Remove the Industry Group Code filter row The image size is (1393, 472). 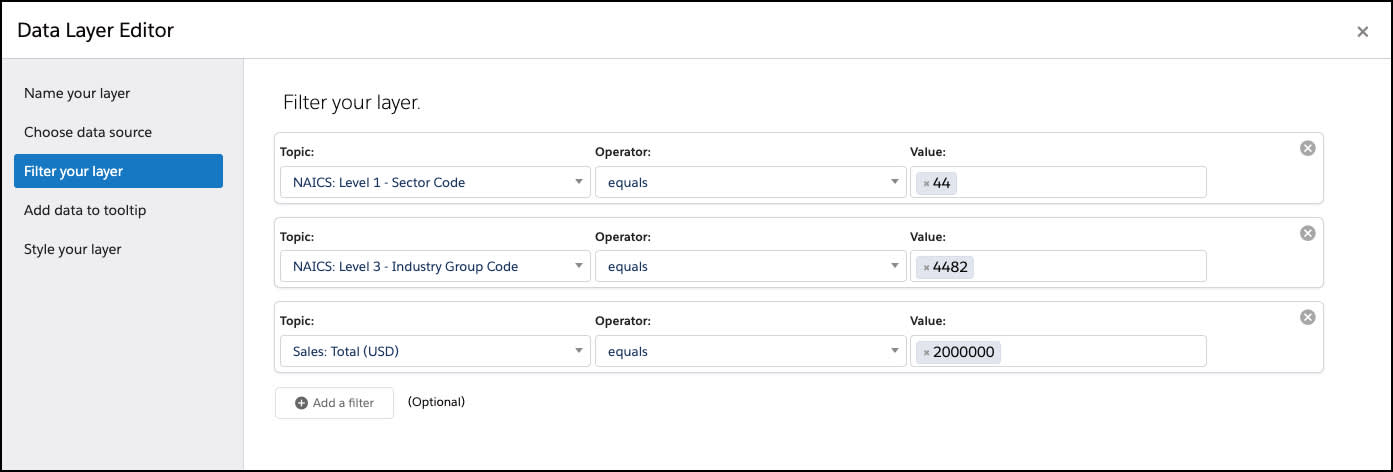point(1307,233)
